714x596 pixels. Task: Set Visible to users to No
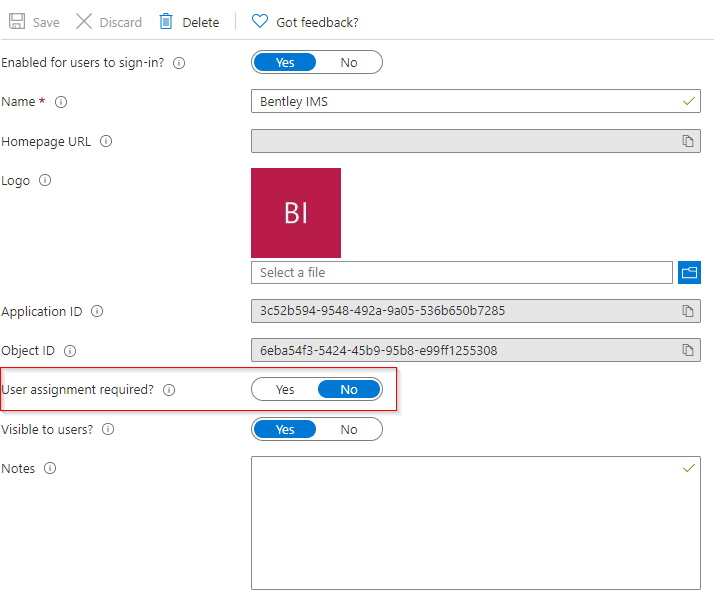coord(348,429)
